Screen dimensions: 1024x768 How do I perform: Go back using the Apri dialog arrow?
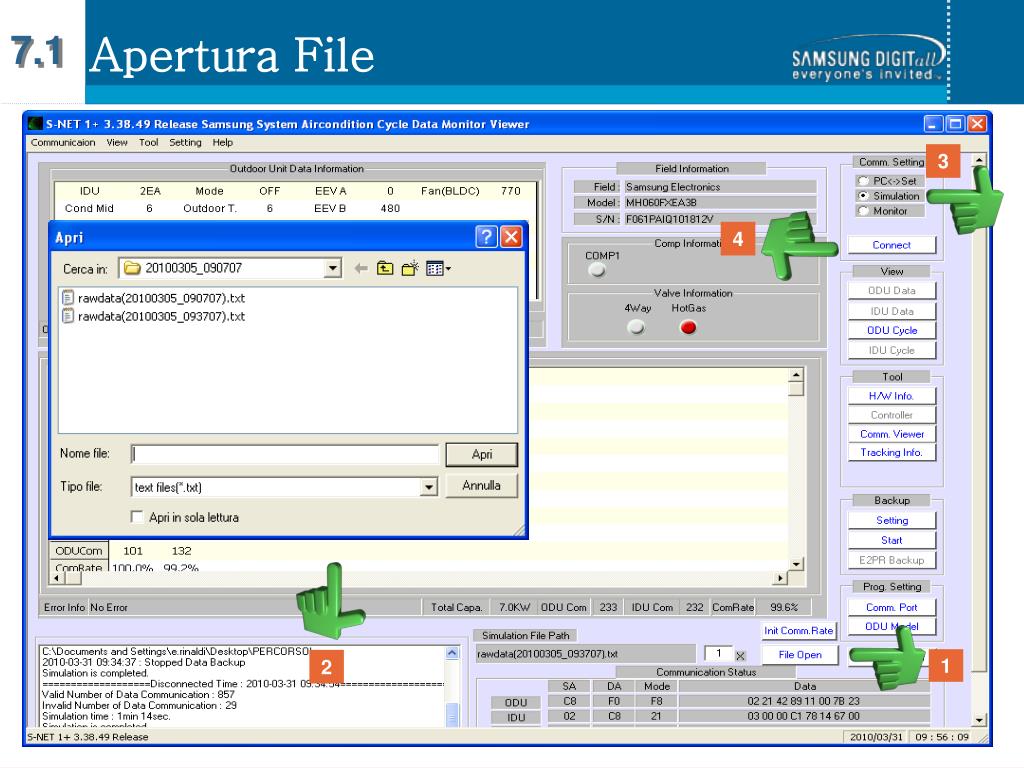360,268
